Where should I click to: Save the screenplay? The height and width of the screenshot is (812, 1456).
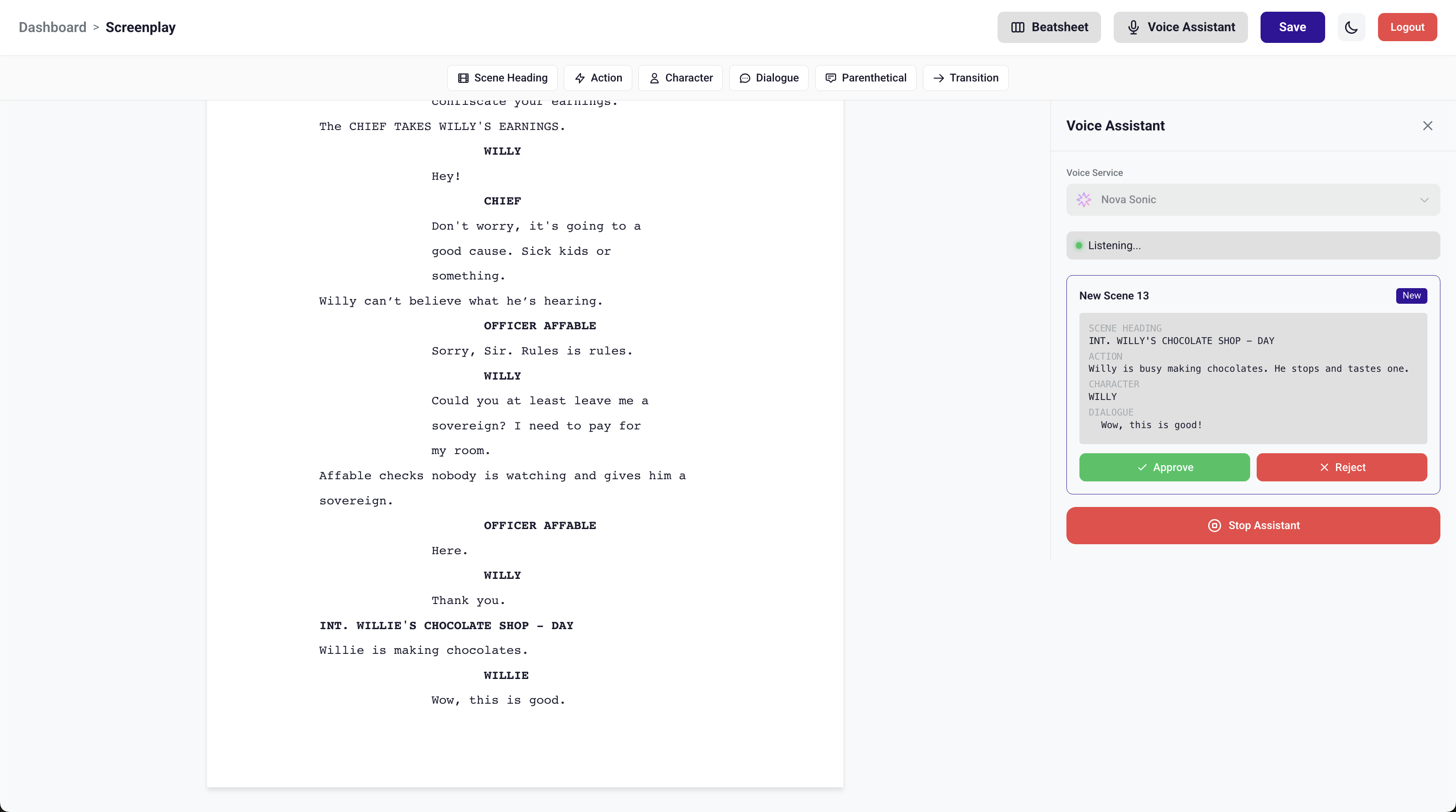[x=1292, y=27]
